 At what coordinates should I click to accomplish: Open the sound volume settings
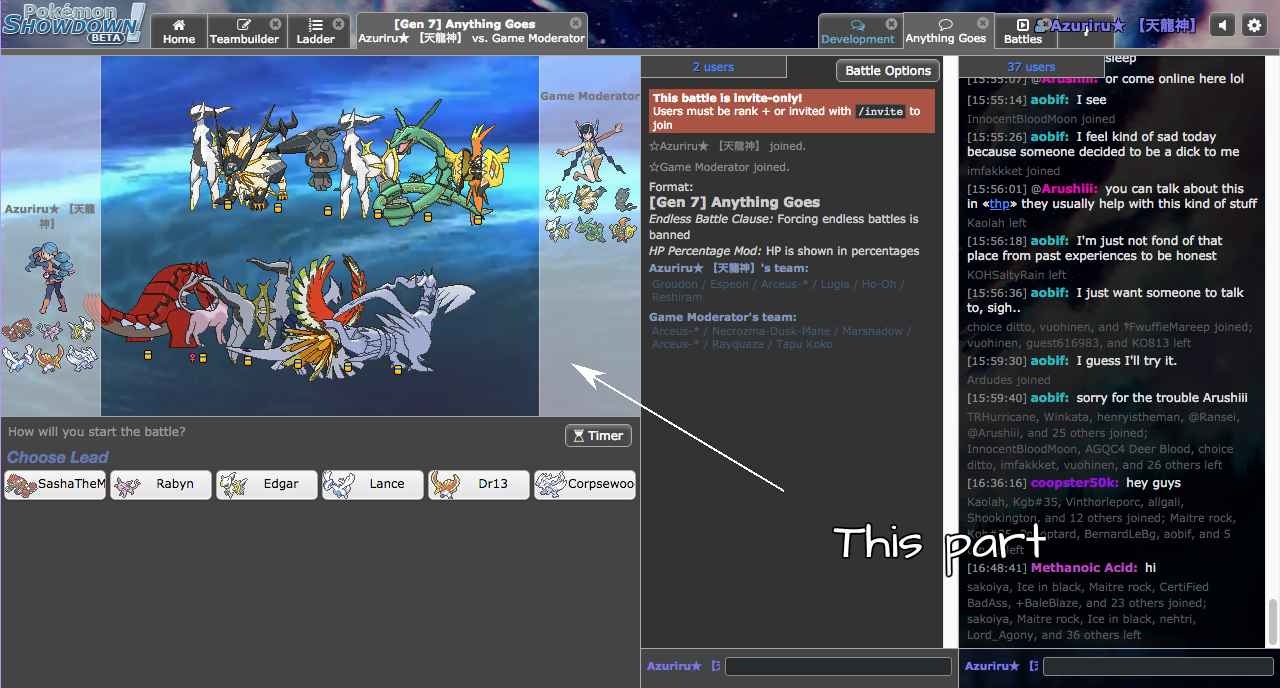point(1222,25)
